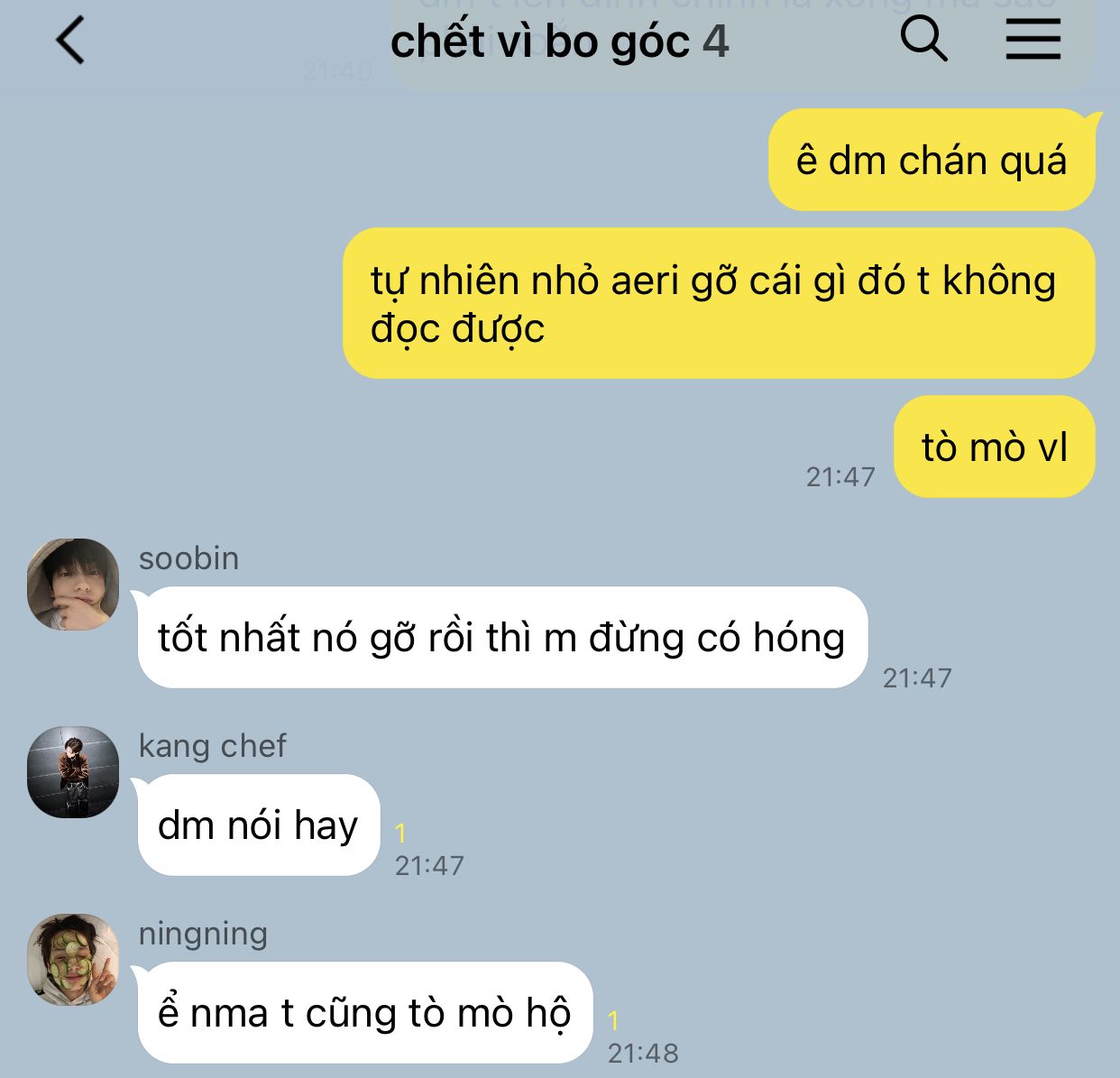Tap the "dm nói hay" message bubble
The width and height of the screenshot is (1120, 1078).
tap(258, 825)
